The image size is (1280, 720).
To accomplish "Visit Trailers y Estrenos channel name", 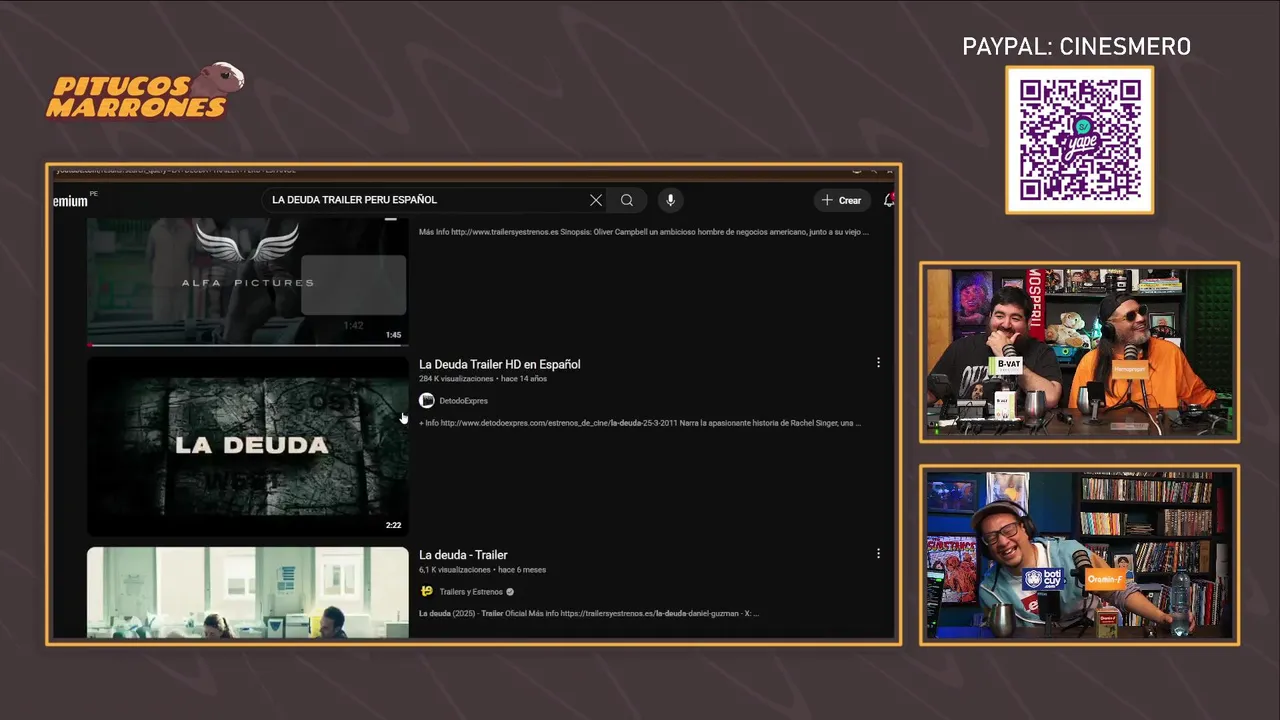I will tap(471, 592).
